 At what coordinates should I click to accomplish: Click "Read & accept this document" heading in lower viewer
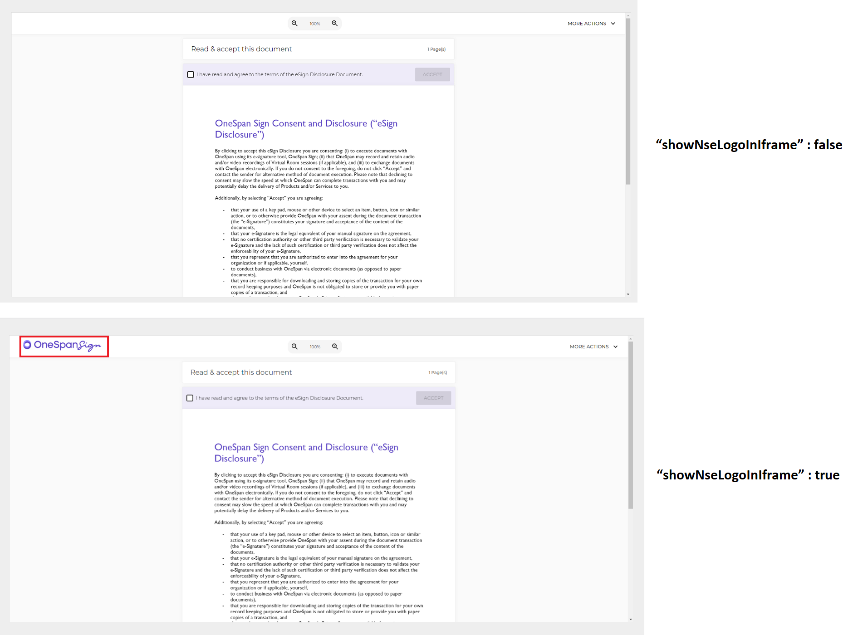(241, 373)
